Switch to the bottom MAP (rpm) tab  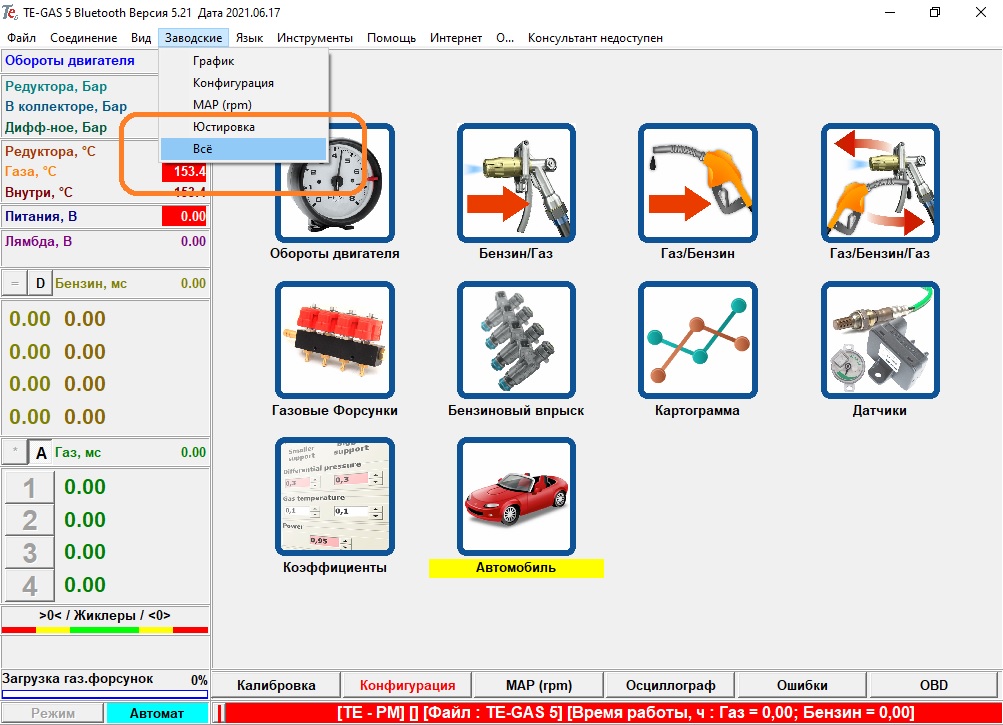click(x=539, y=685)
